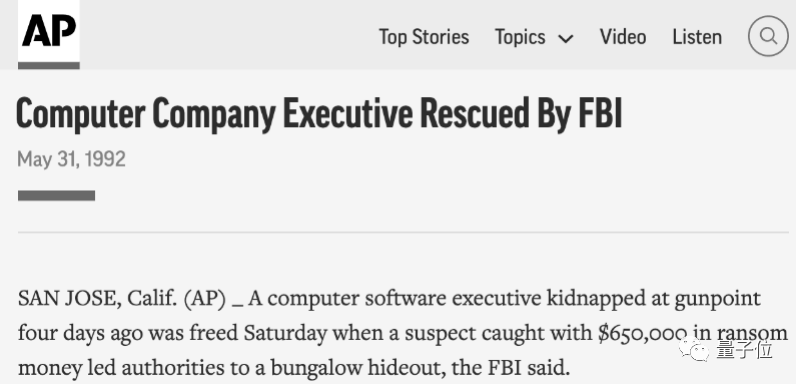Click the May 31, 1992 date

pos(71,159)
